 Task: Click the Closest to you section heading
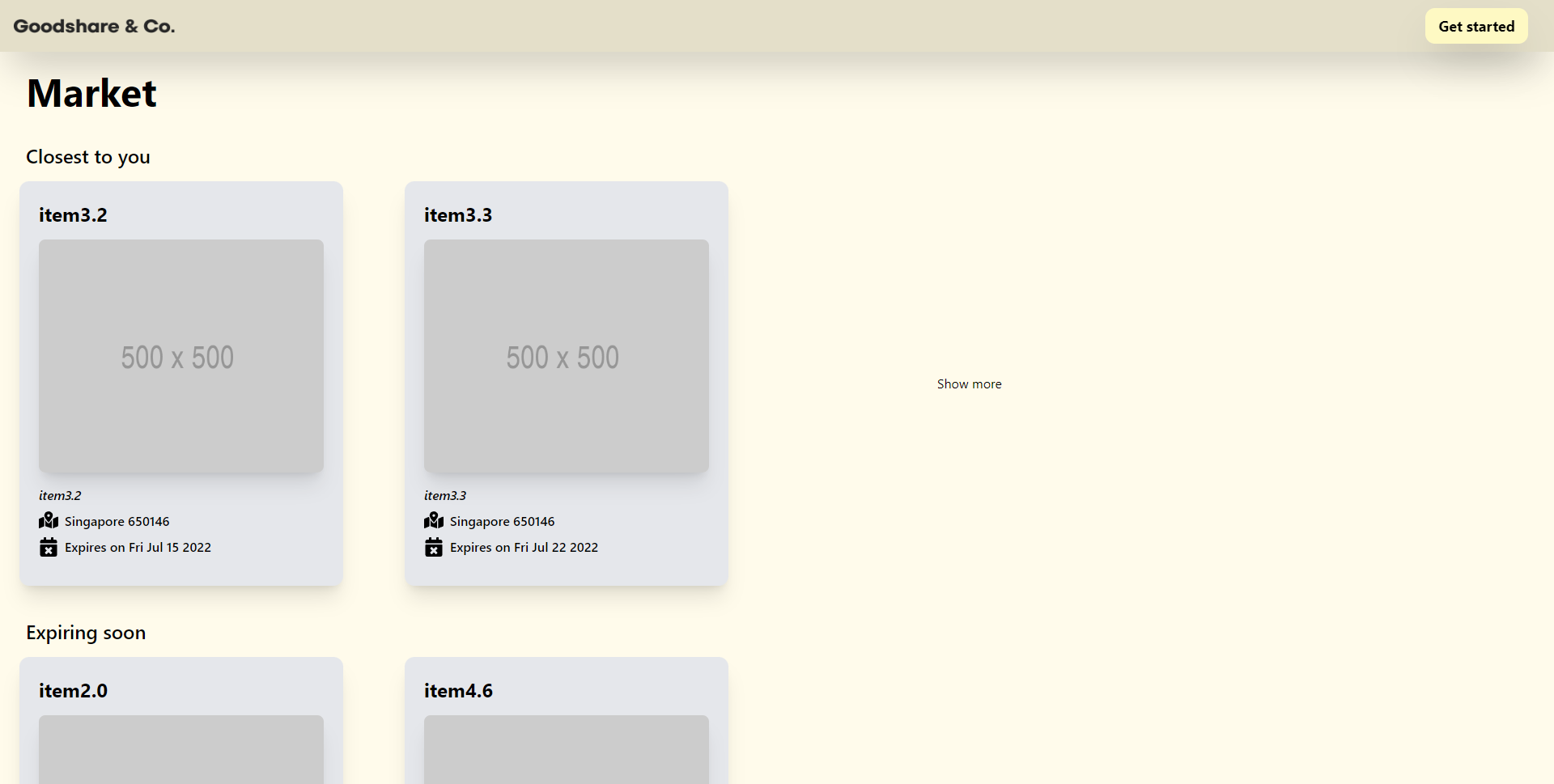pyautogui.click(x=87, y=156)
